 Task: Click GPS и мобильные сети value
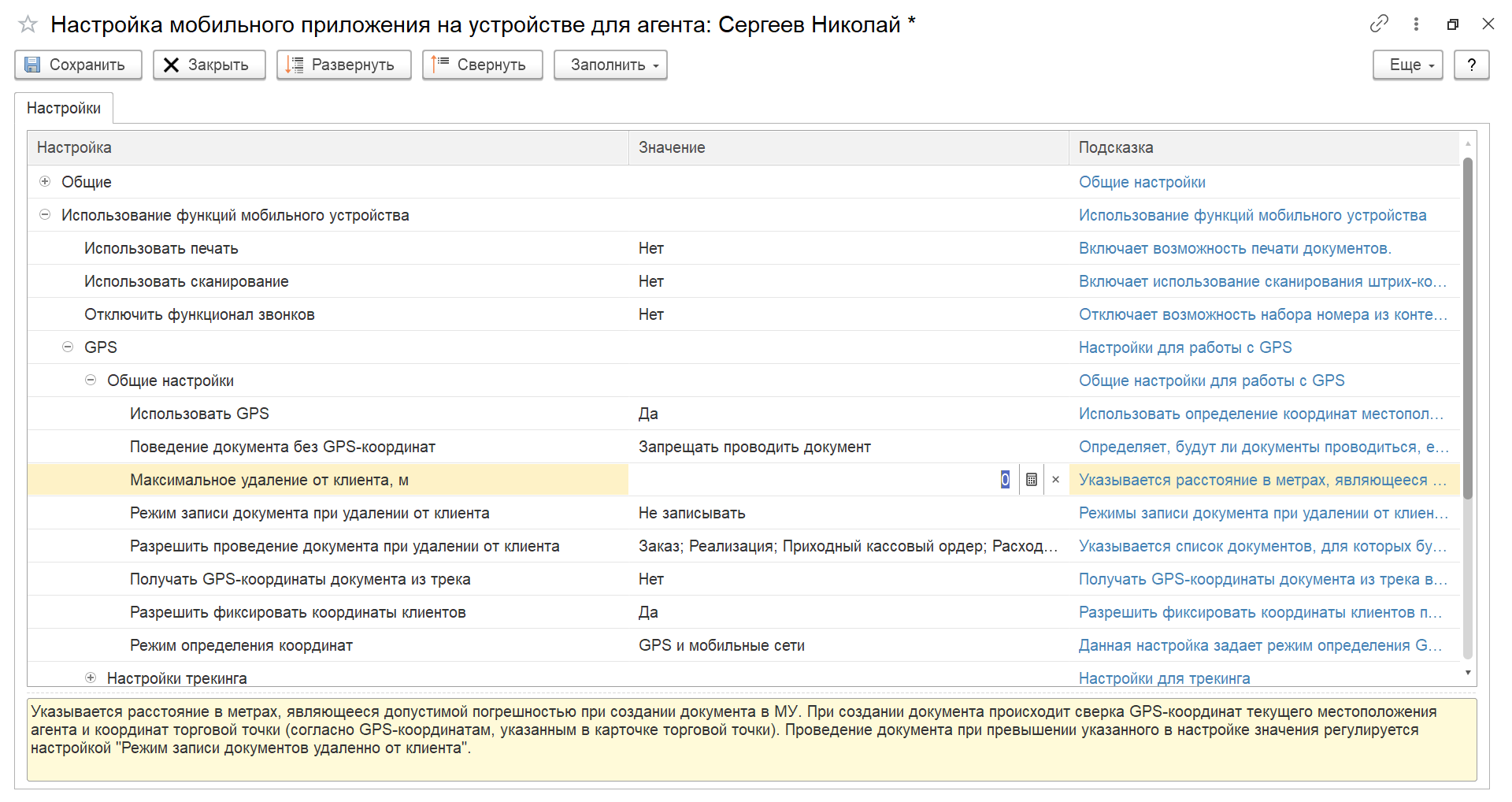tap(721, 645)
